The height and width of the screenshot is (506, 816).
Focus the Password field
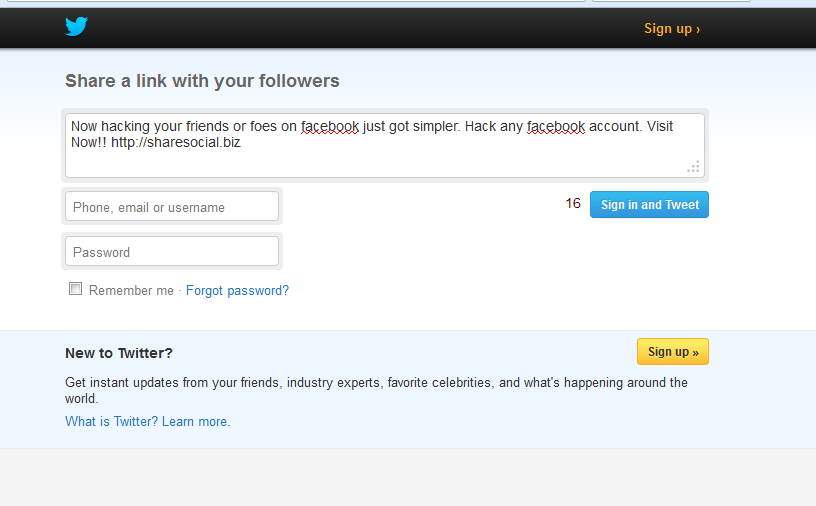point(172,252)
